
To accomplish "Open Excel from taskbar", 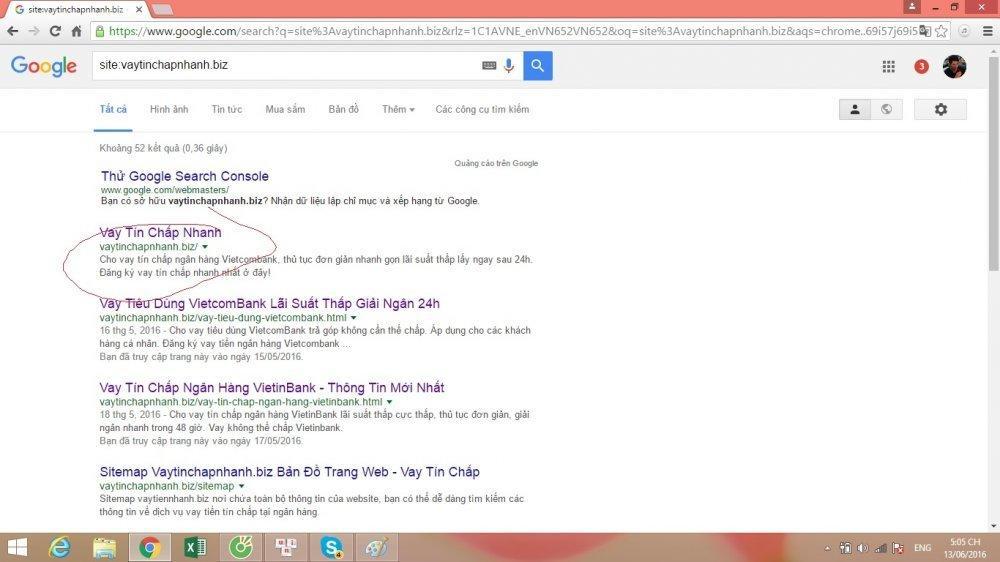I will coord(195,547).
